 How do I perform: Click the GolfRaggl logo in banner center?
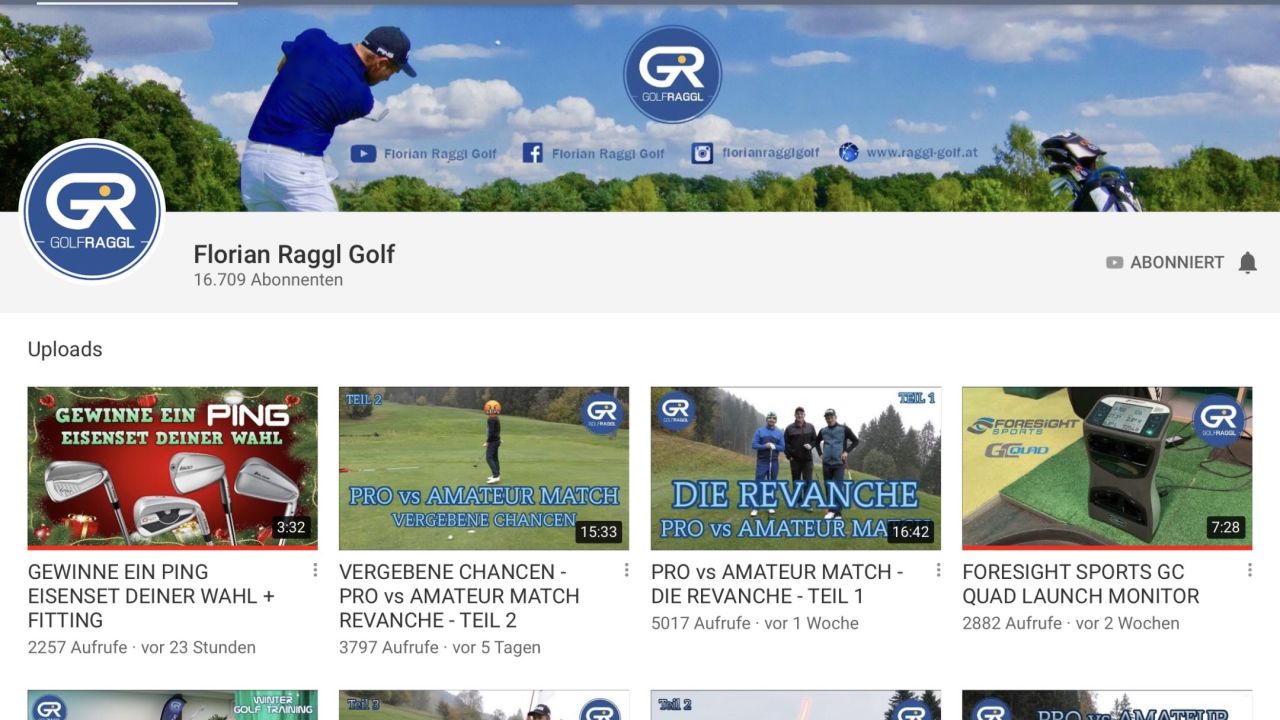click(x=672, y=74)
